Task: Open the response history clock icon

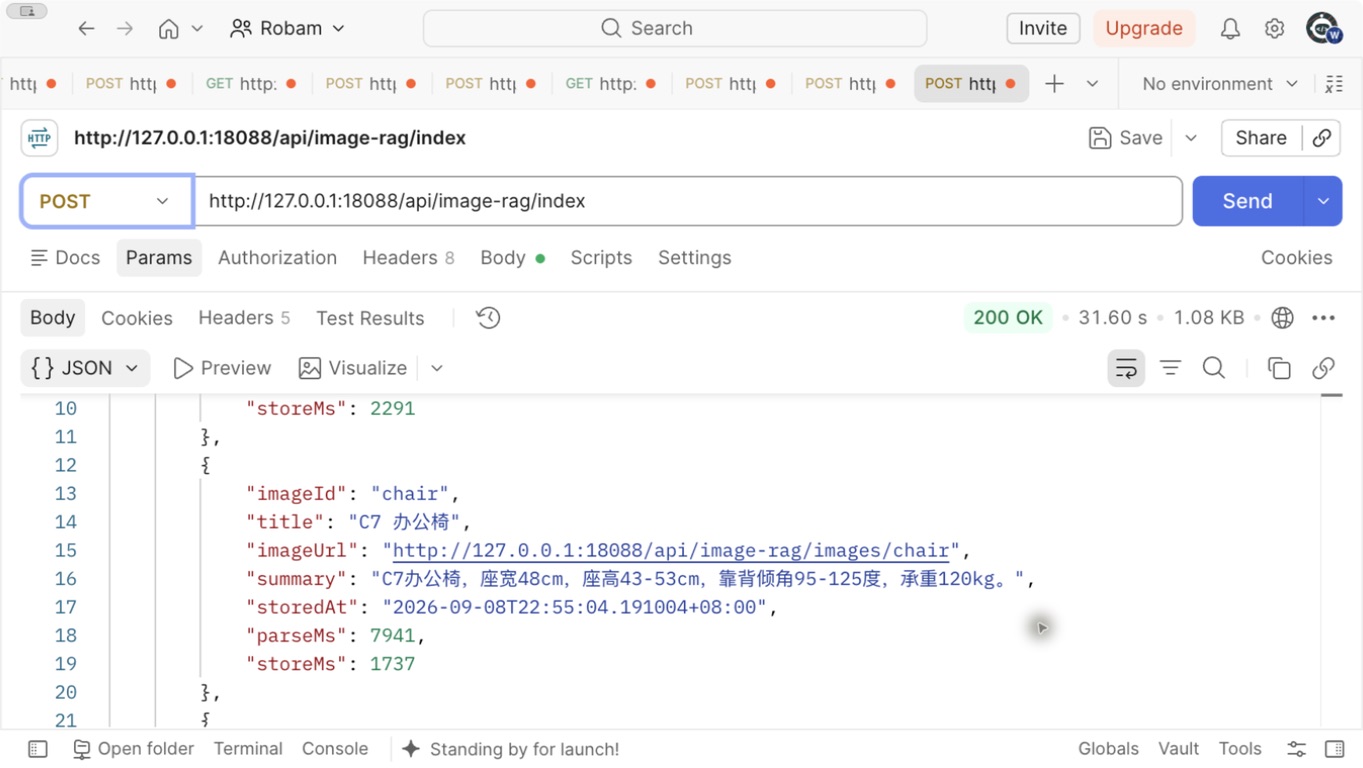Action: [x=488, y=318]
